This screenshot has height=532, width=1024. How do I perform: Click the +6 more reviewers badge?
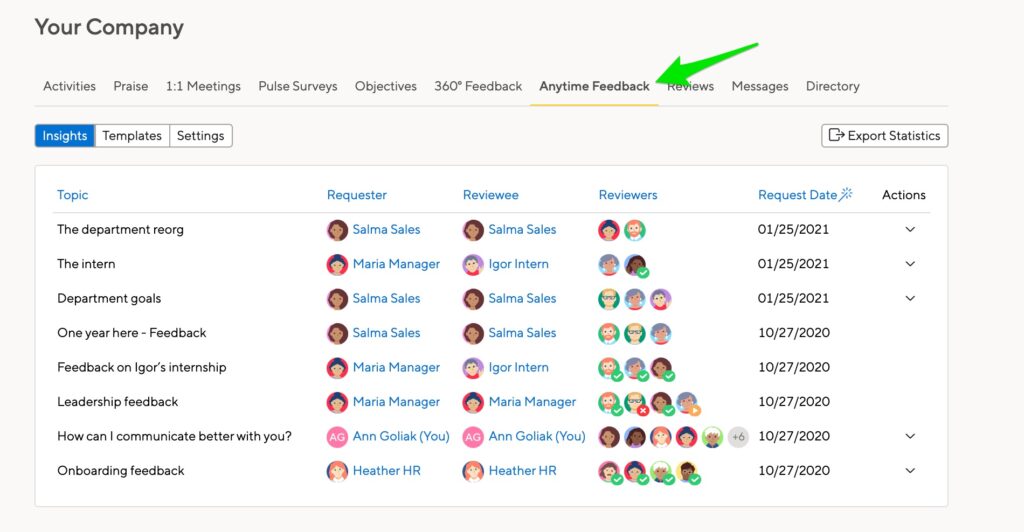tap(738, 437)
